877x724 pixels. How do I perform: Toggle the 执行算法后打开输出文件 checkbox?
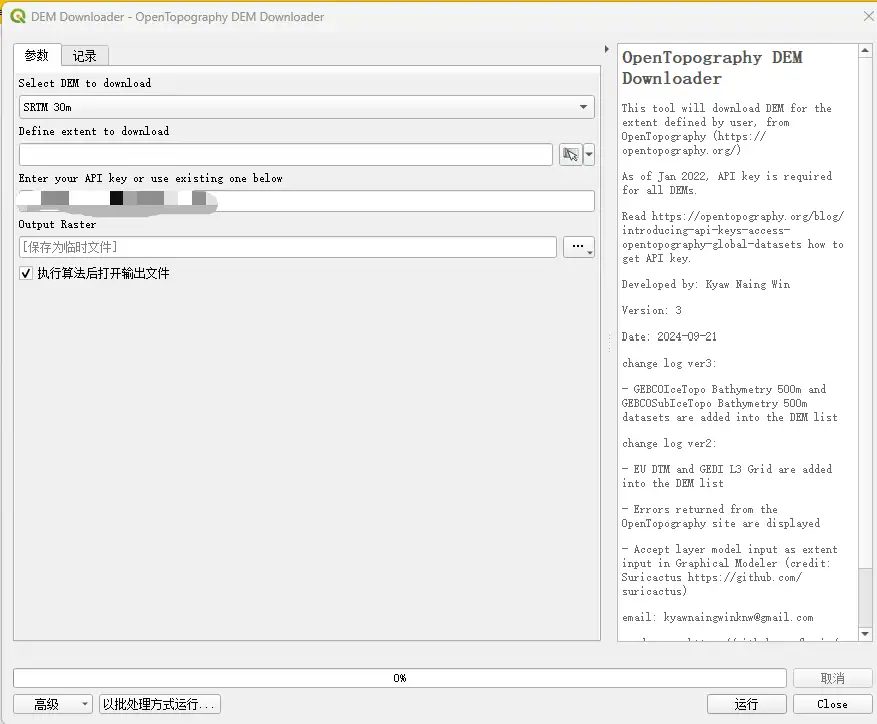(26, 273)
